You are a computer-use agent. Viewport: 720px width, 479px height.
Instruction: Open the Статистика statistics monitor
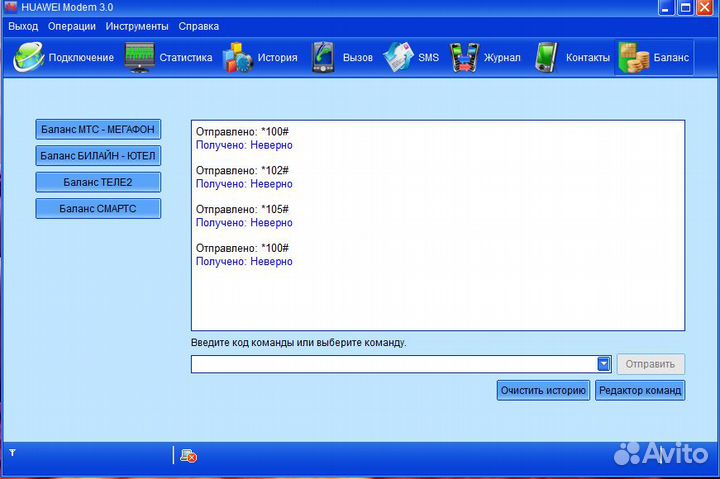pyautogui.click(x=170, y=58)
